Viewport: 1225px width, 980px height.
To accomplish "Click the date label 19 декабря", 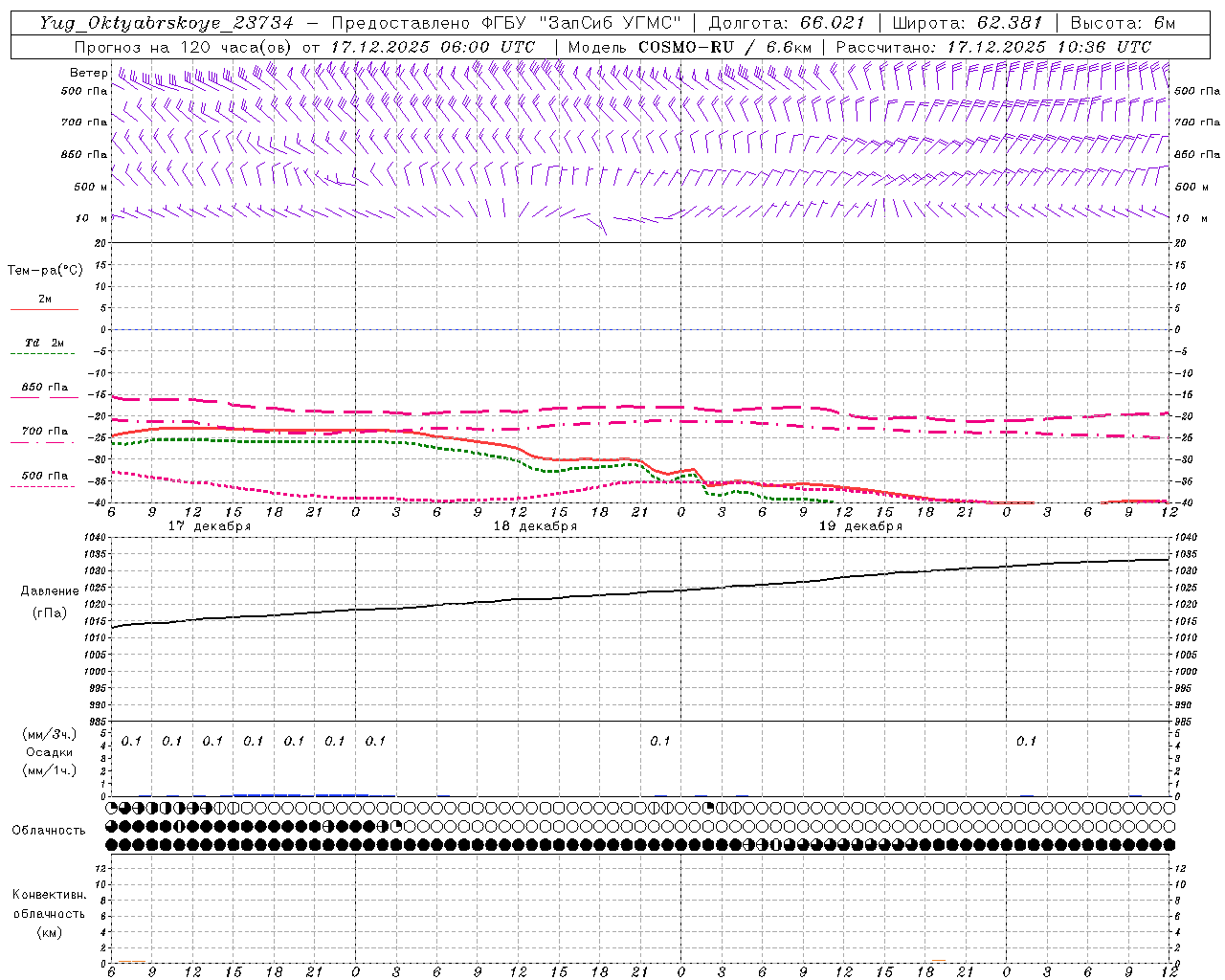I will coord(861,526).
